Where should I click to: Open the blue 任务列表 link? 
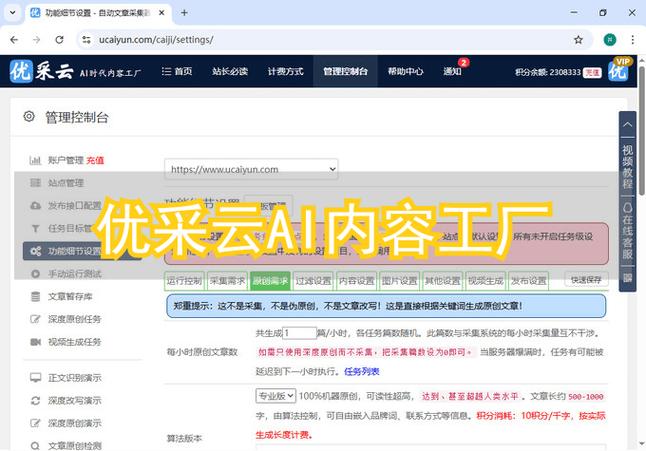click(x=361, y=372)
